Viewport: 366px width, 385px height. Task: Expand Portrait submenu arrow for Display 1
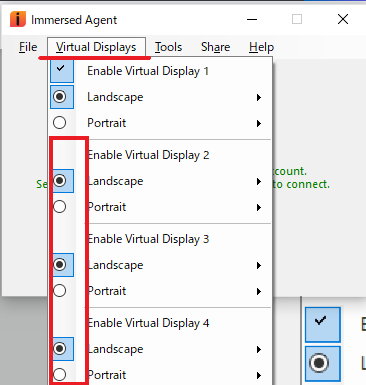tap(259, 123)
